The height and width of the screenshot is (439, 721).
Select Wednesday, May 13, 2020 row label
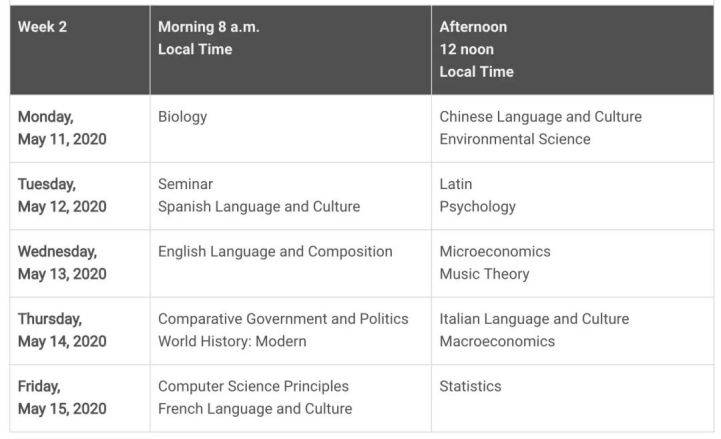[62, 262]
